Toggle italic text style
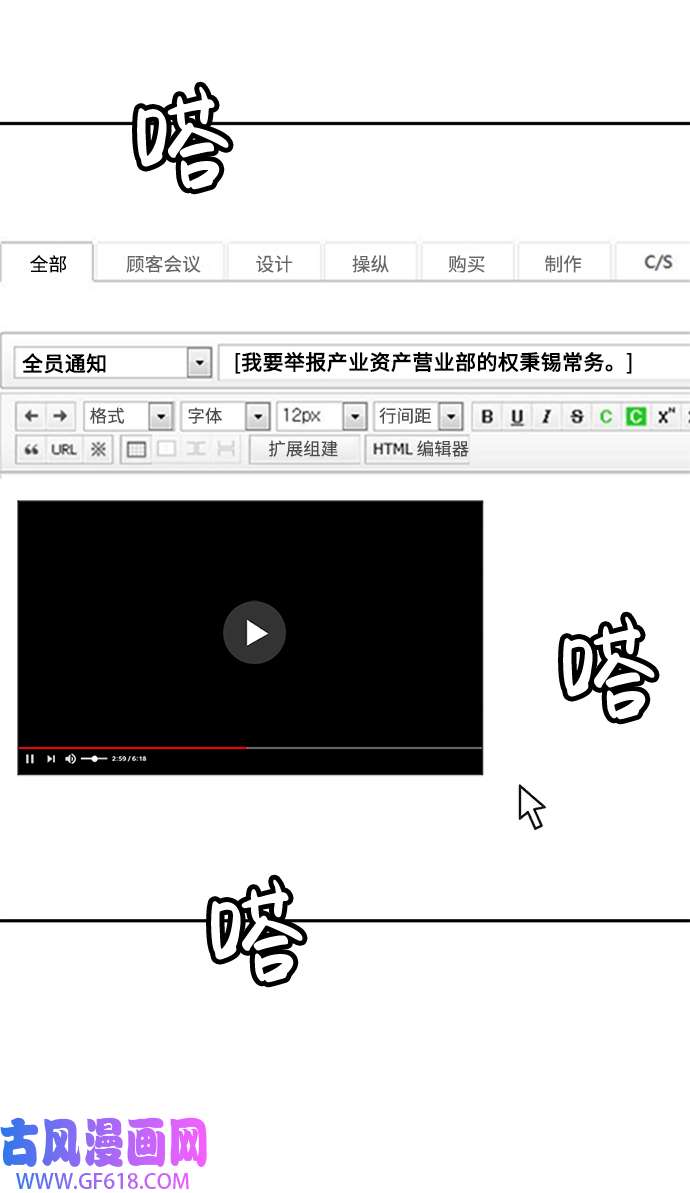 pyautogui.click(x=546, y=417)
